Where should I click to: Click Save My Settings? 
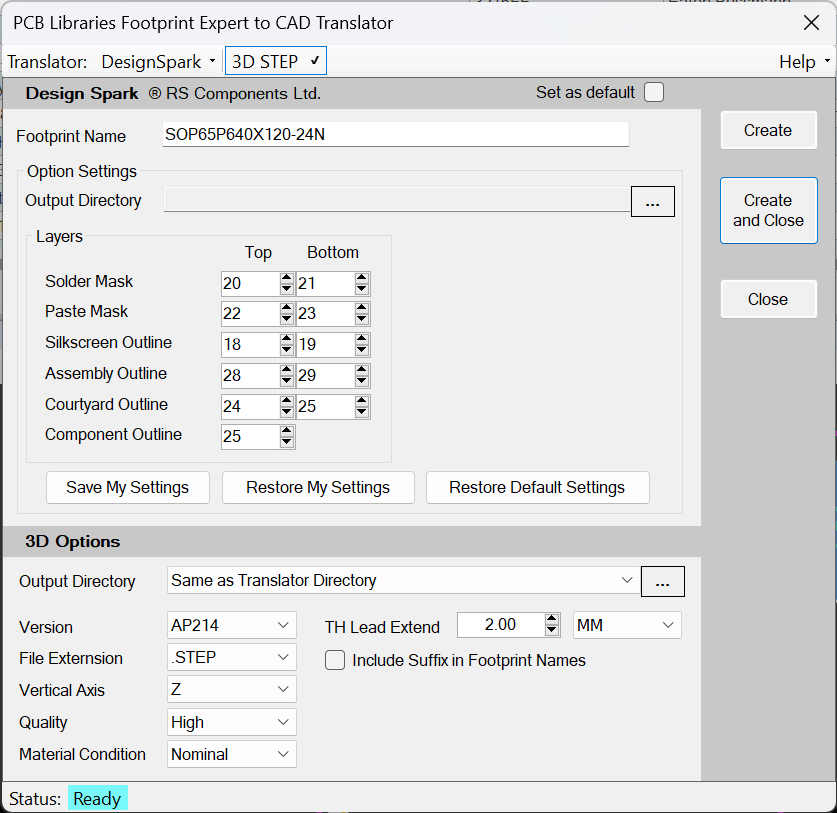(128, 487)
